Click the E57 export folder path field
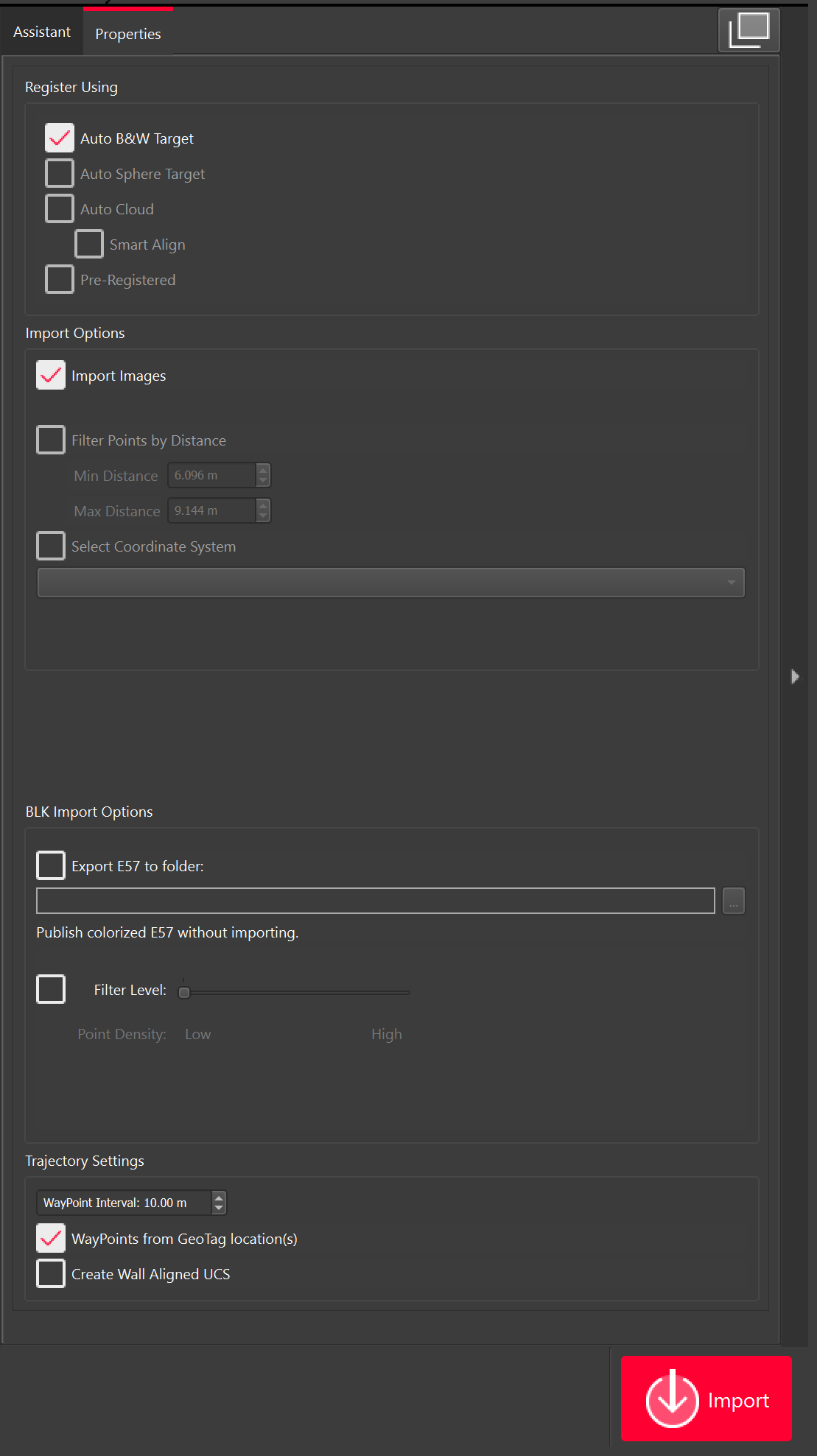The height and width of the screenshot is (1456, 817). click(x=375, y=901)
